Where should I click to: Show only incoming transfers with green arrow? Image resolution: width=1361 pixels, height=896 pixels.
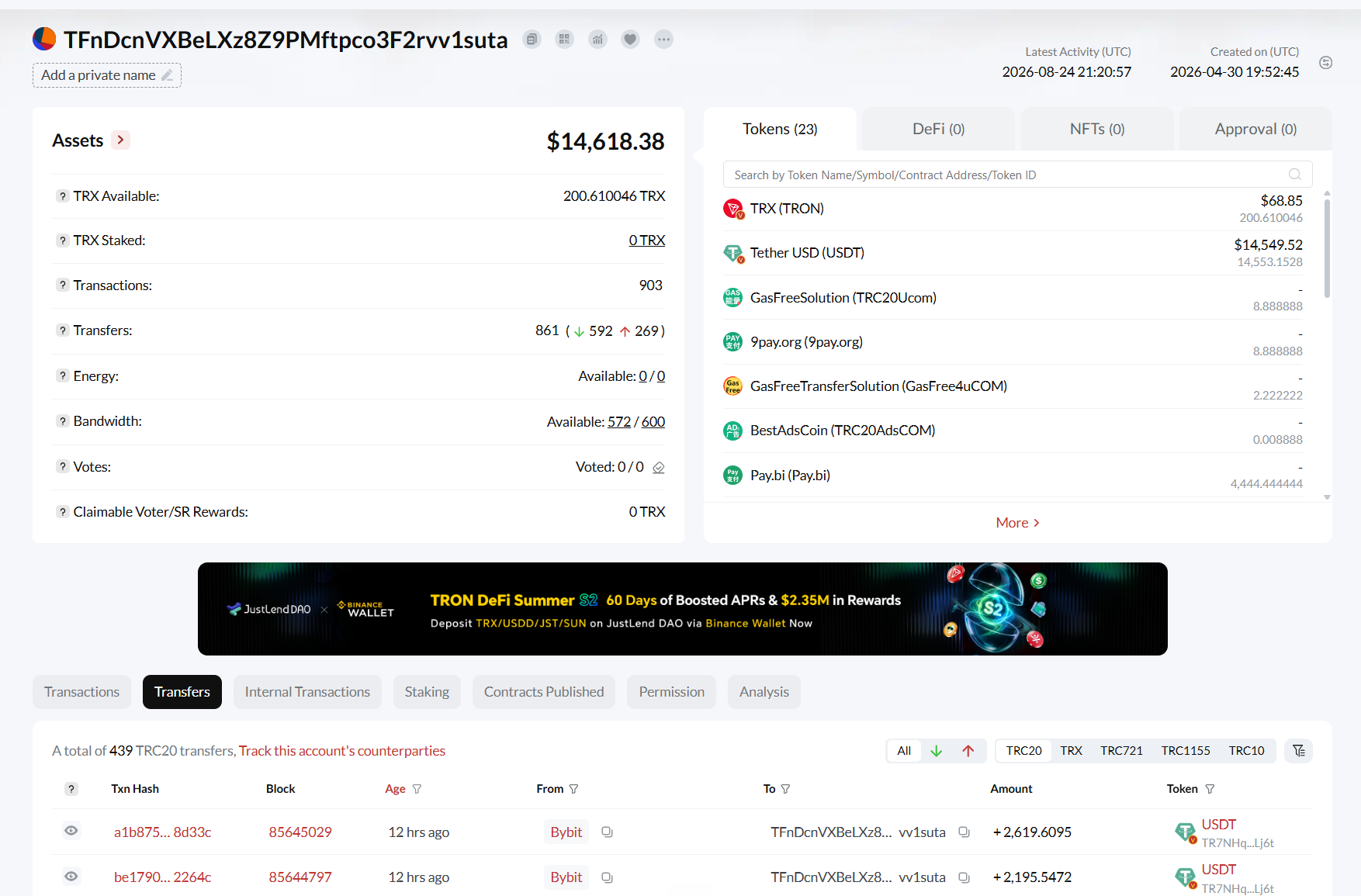click(x=937, y=750)
